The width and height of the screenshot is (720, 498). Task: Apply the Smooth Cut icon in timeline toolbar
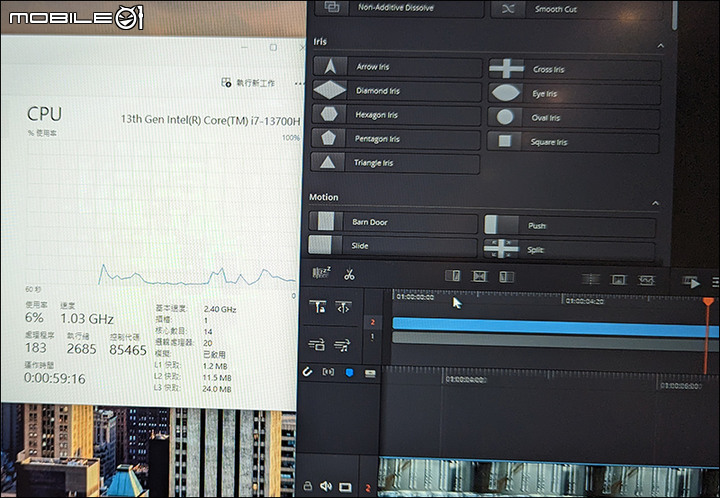point(506,277)
